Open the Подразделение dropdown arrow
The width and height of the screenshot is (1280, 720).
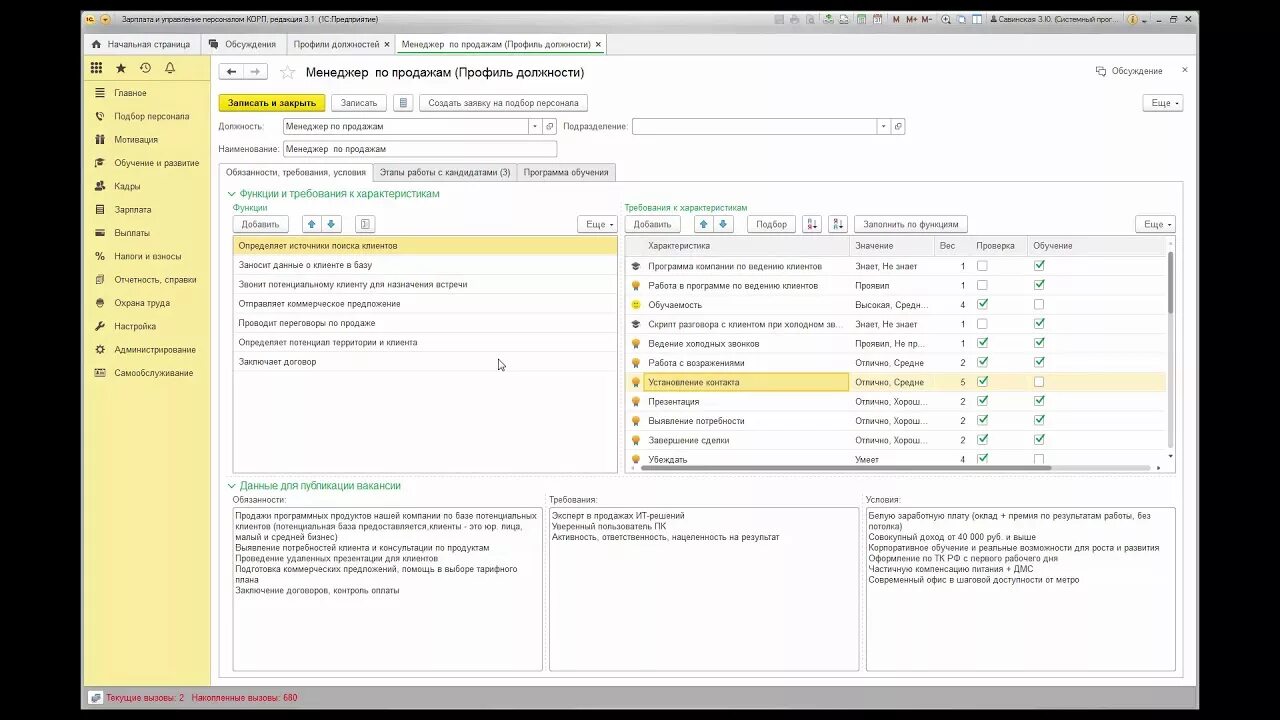coord(883,127)
